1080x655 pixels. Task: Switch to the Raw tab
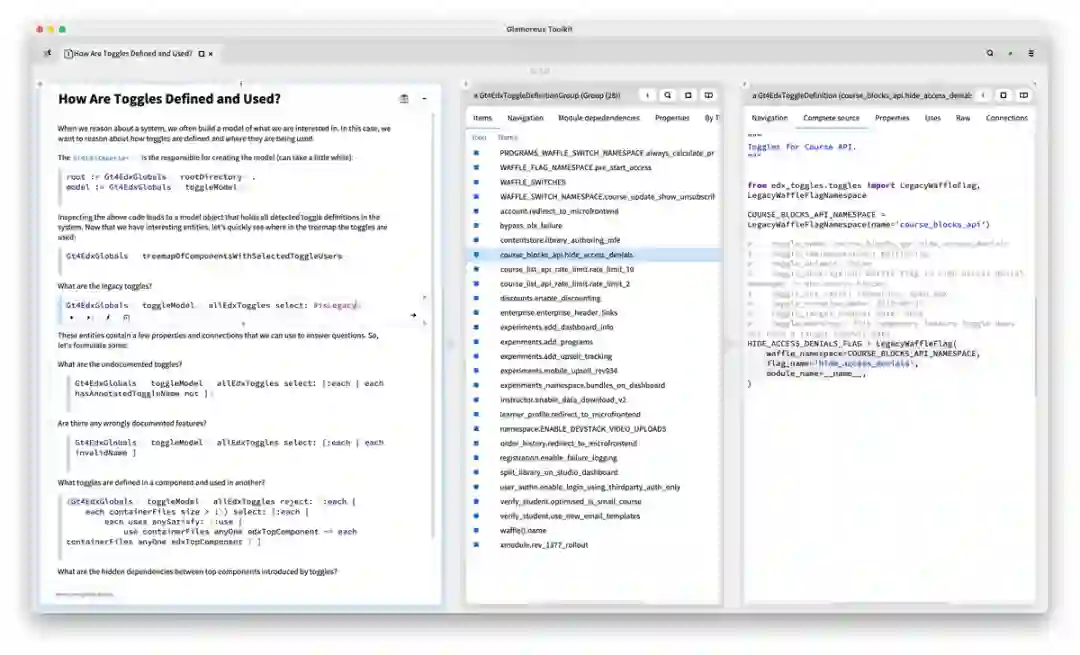click(x=963, y=118)
